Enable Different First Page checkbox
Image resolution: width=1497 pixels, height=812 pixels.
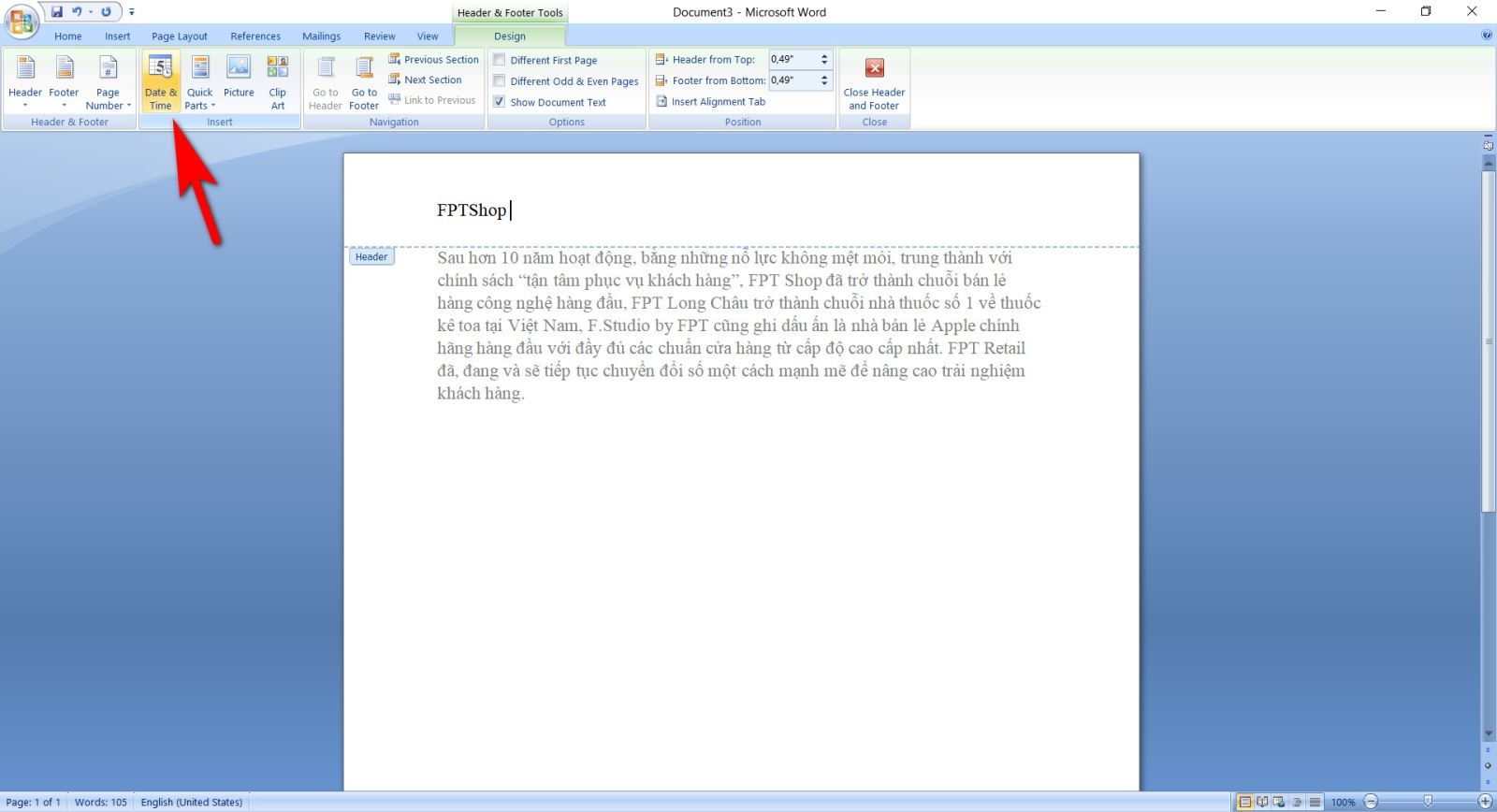point(500,60)
